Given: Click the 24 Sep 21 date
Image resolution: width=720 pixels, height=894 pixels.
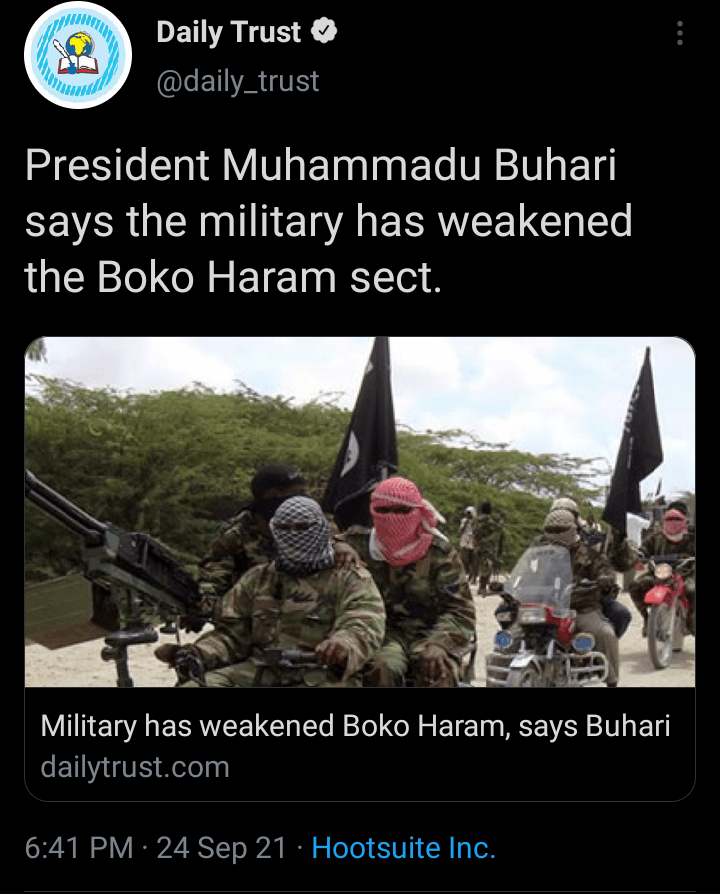Looking at the screenshot, I should (x=221, y=848).
